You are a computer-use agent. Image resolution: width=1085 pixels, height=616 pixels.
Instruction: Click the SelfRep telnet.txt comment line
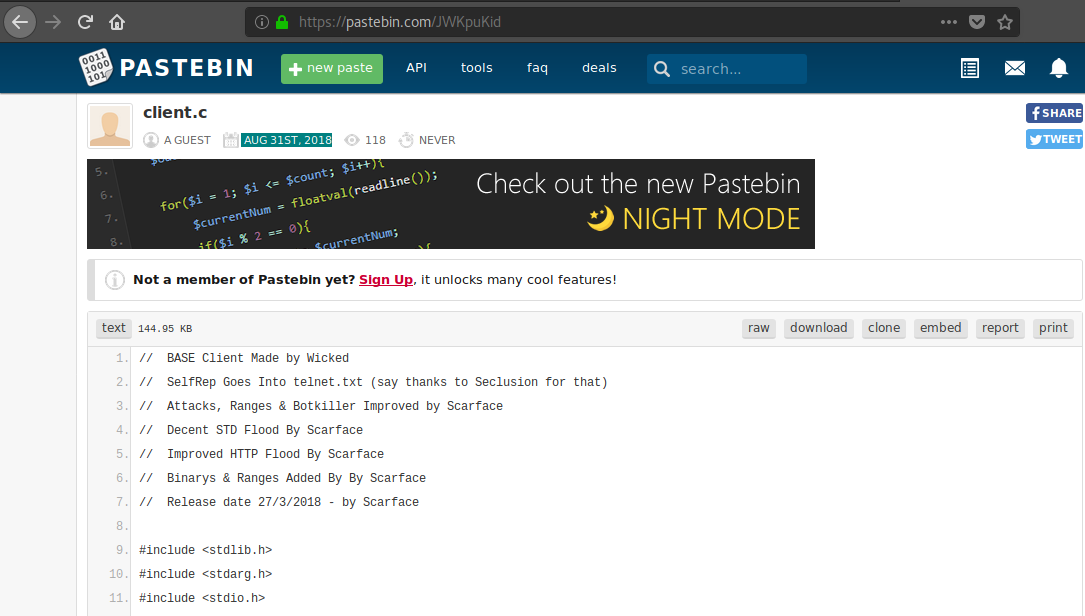pos(374,382)
